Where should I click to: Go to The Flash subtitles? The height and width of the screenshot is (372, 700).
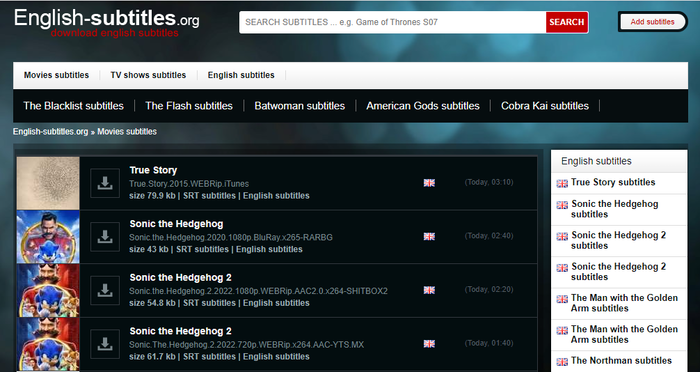(x=189, y=106)
